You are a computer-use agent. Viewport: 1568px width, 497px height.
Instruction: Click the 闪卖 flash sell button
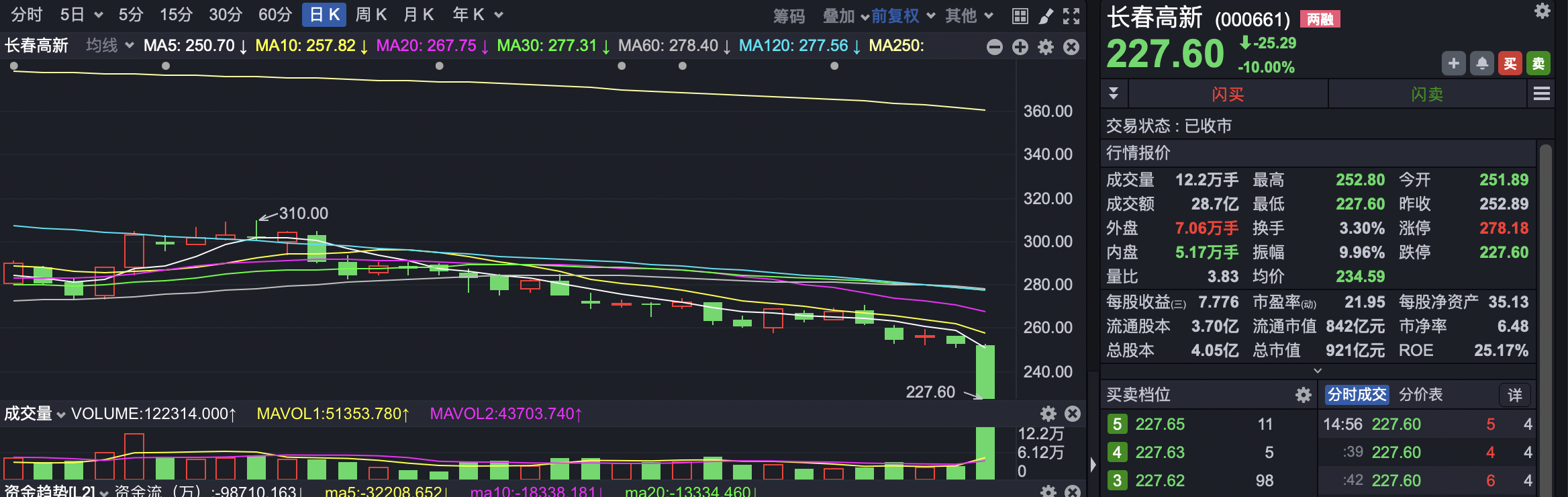click(x=1427, y=94)
